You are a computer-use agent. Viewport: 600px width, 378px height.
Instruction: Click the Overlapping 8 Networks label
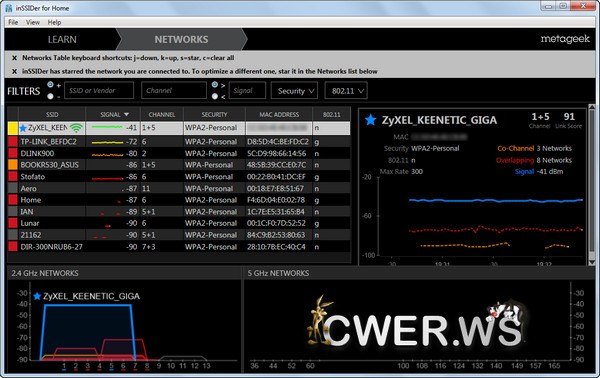pyautogui.click(x=534, y=160)
